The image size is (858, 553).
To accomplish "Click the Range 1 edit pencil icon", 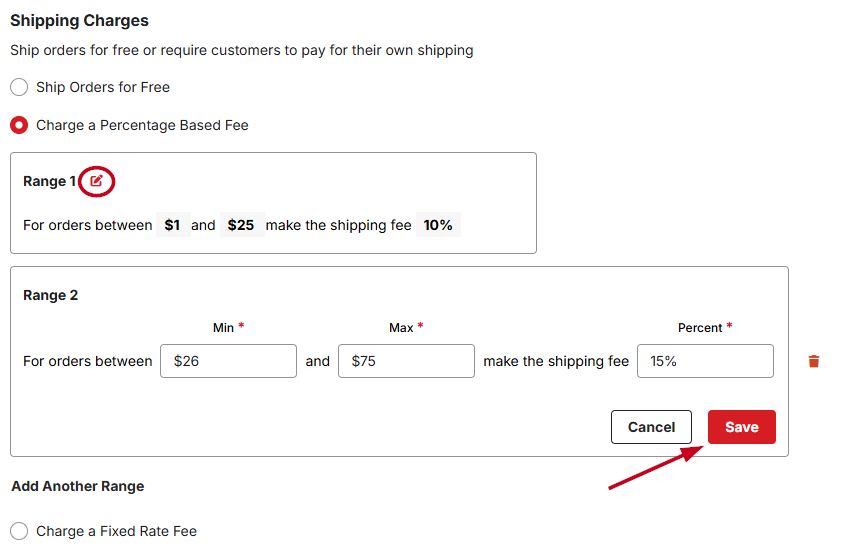I will (x=96, y=181).
